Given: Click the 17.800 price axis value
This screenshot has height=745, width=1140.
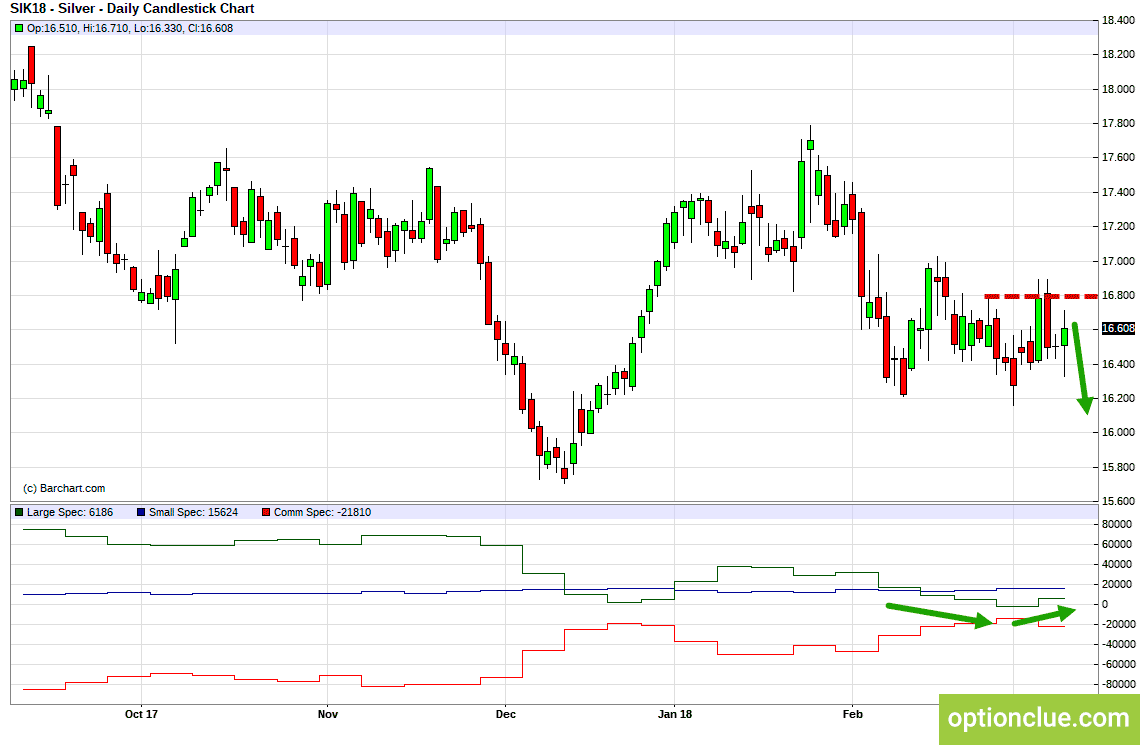Looking at the screenshot, I should [1118, 124].
